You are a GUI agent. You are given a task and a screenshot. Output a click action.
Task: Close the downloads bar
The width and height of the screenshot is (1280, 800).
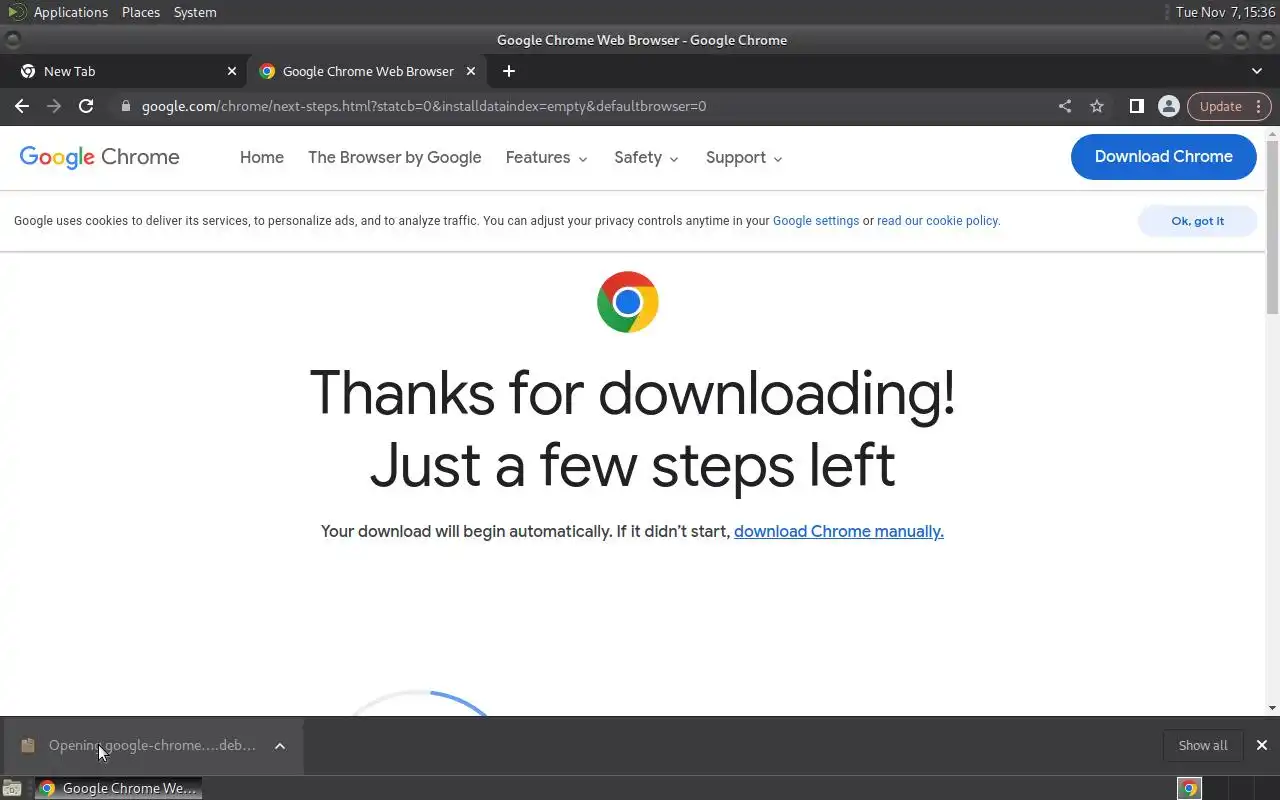pos(1262,745)
